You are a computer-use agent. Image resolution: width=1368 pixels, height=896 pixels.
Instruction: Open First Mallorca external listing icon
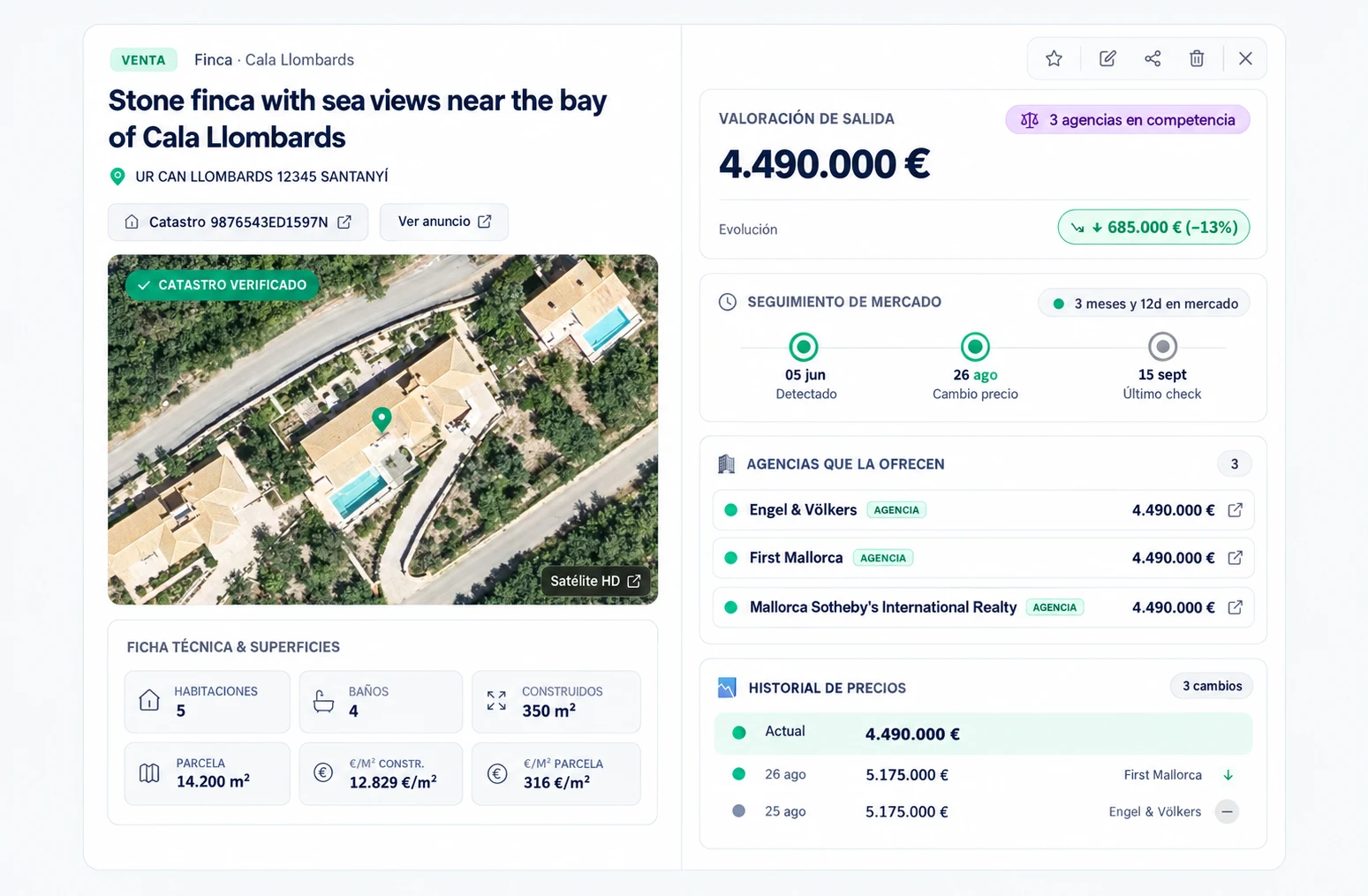(x=1236, y=558)
